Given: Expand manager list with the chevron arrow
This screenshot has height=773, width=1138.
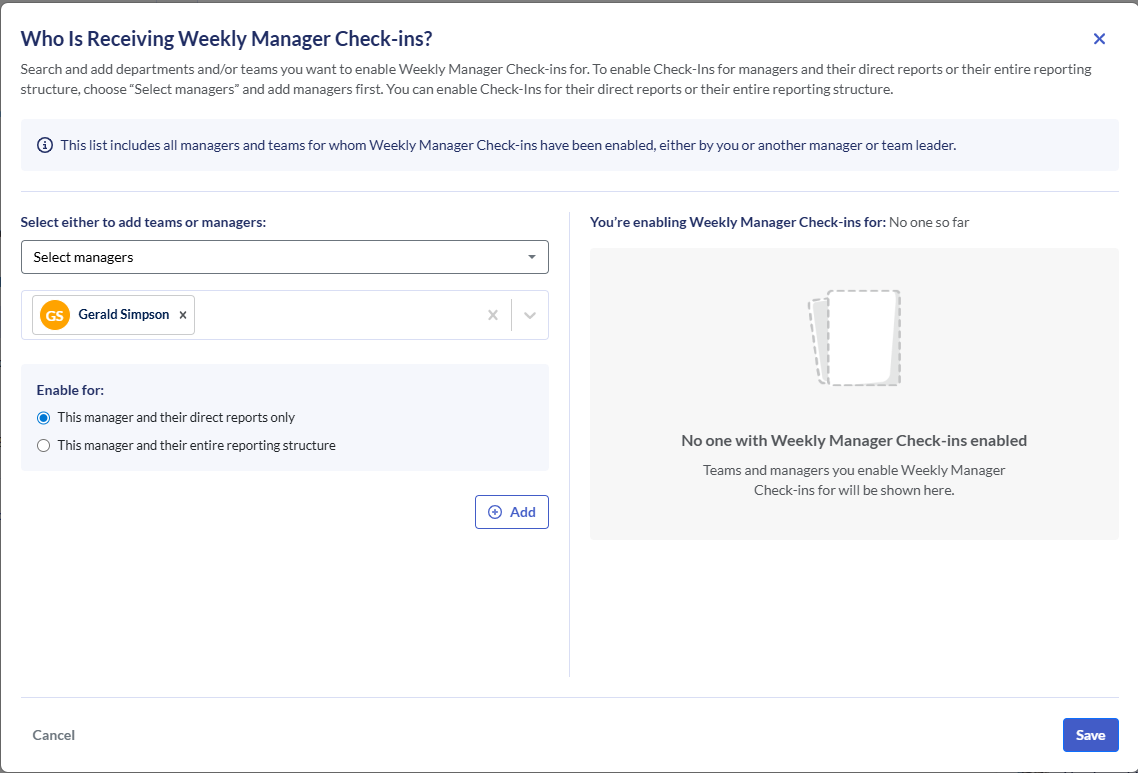Looking at the screenshot, I should click(530, 315).
